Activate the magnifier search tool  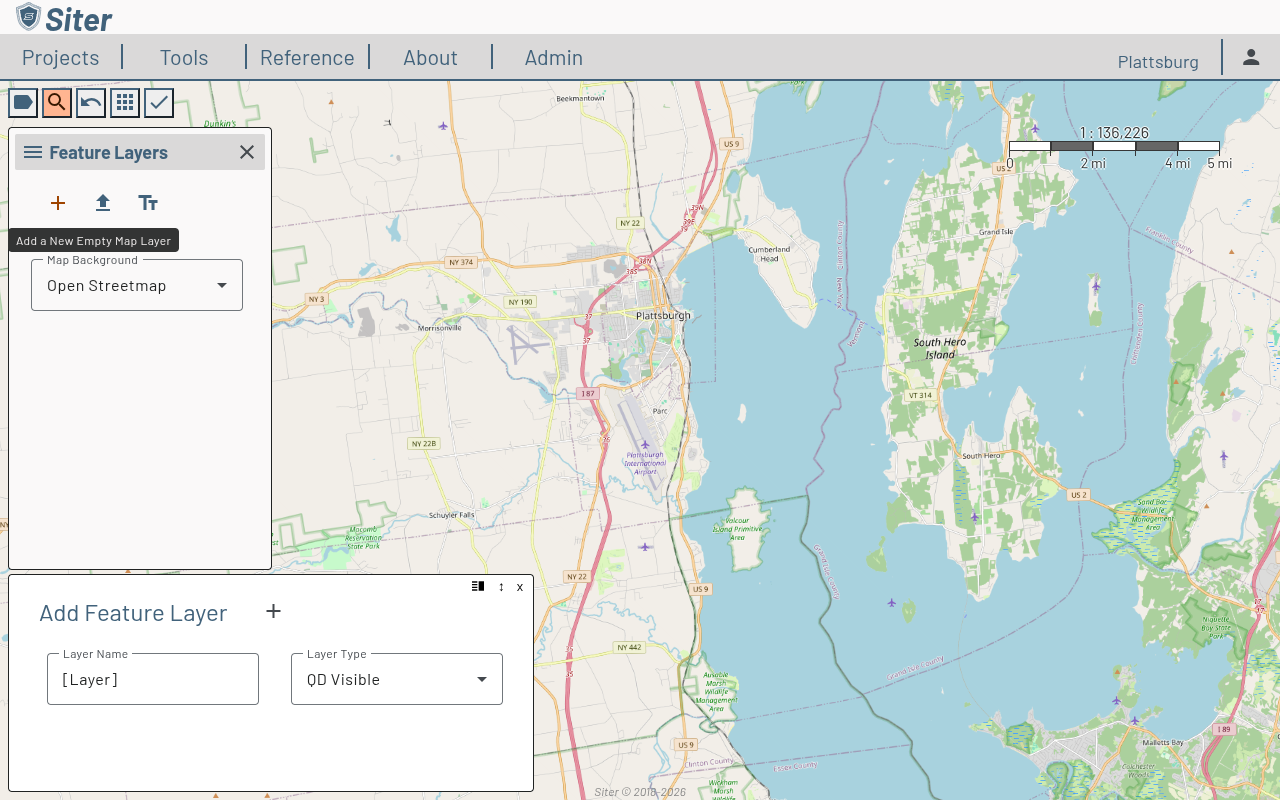click(x=56, y=102)
